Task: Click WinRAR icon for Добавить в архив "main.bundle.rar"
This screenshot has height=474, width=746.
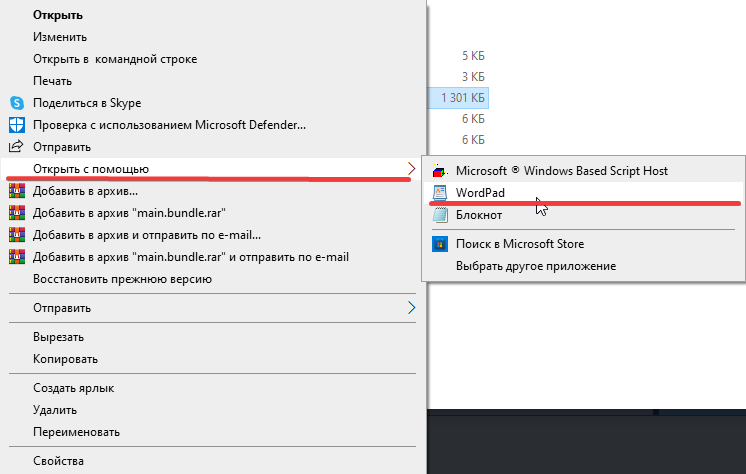Action: (x=17, y=213)
